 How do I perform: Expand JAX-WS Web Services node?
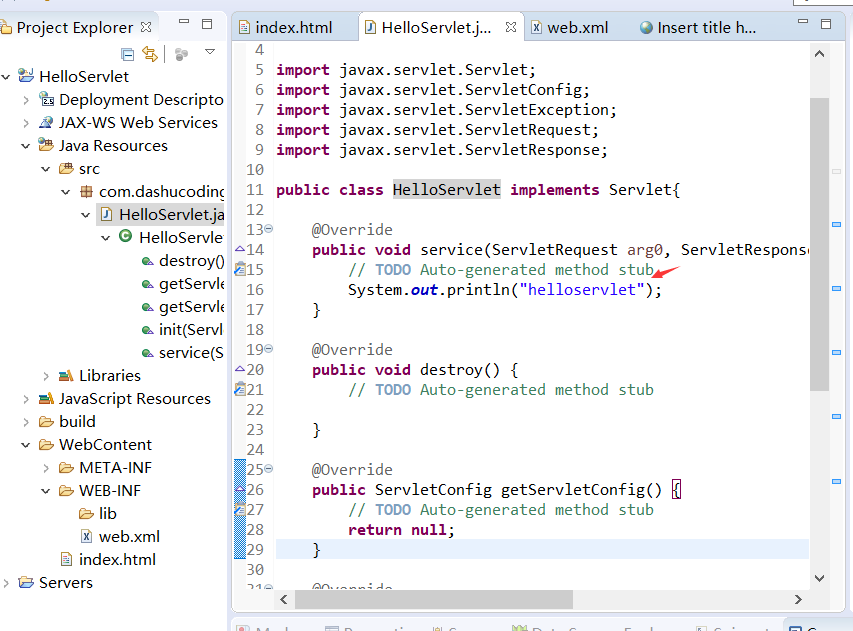pos(26,123)
